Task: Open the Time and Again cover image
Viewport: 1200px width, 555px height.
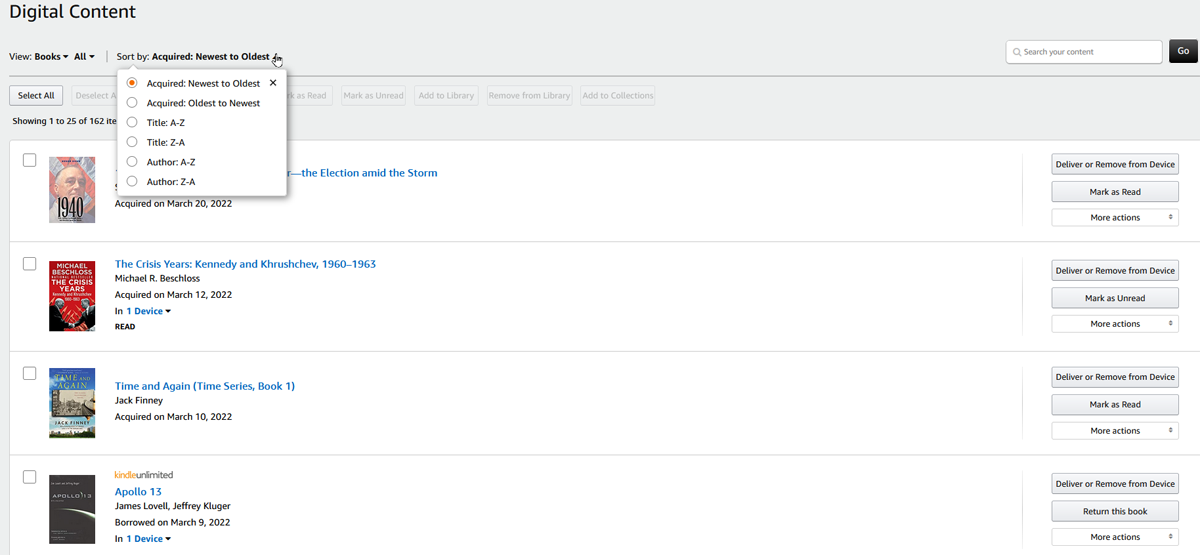Action: [x=72, y=403]
